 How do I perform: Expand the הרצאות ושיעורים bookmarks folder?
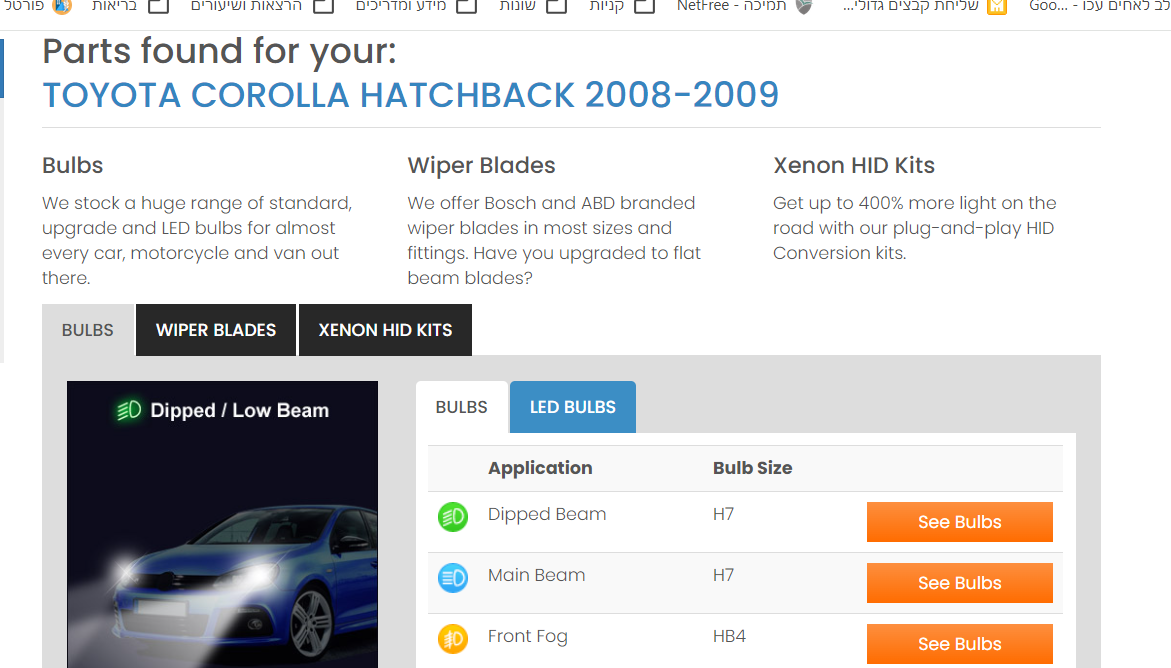pos(323,7)
